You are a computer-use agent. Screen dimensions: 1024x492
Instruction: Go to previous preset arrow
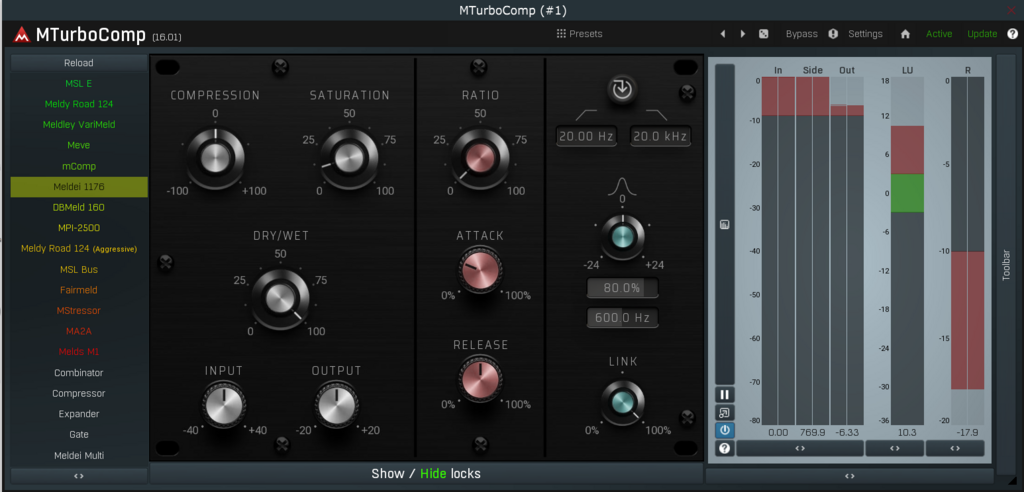click(x=722, y=34)
